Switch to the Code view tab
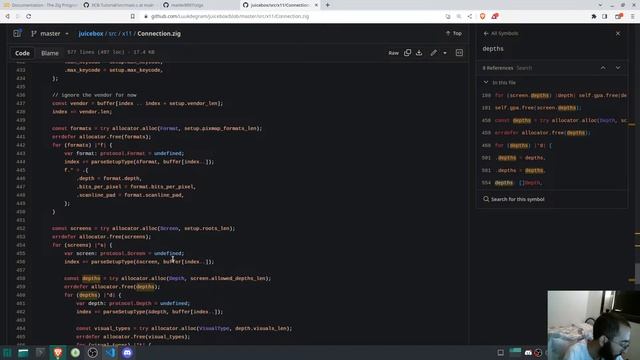 coord(22,53)
